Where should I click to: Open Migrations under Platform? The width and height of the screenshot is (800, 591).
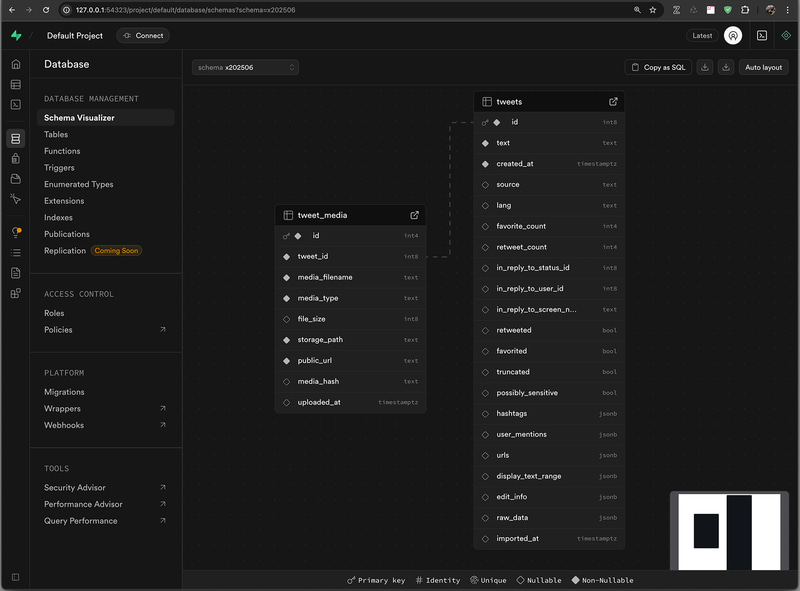tap(64, 392)
